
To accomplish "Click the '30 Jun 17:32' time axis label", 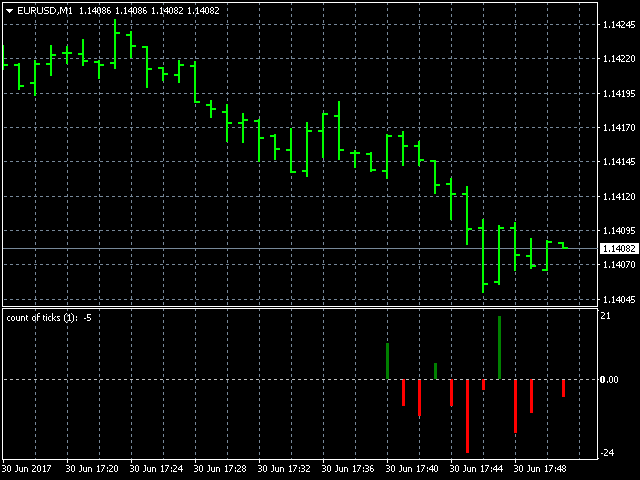I will (x=284, y=469).
